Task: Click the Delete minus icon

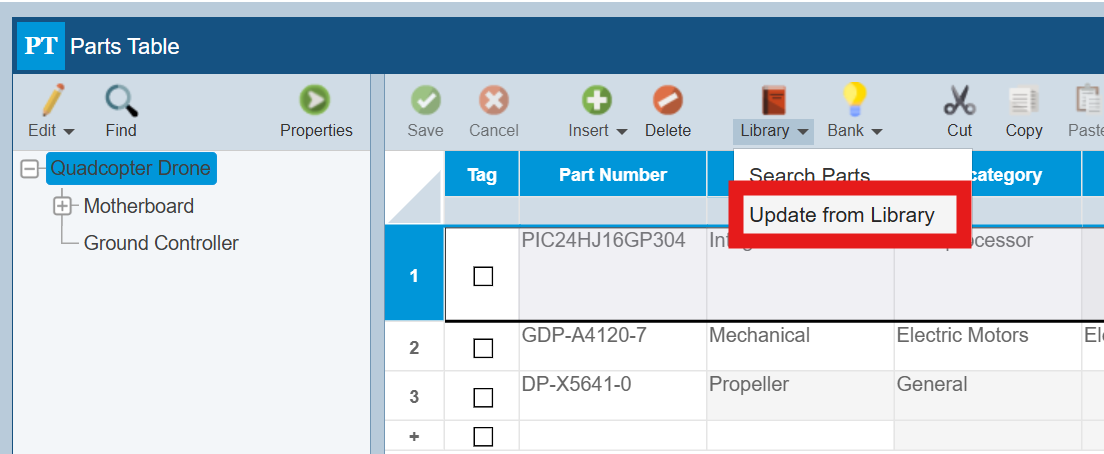Action: click(x=667, y=101)
